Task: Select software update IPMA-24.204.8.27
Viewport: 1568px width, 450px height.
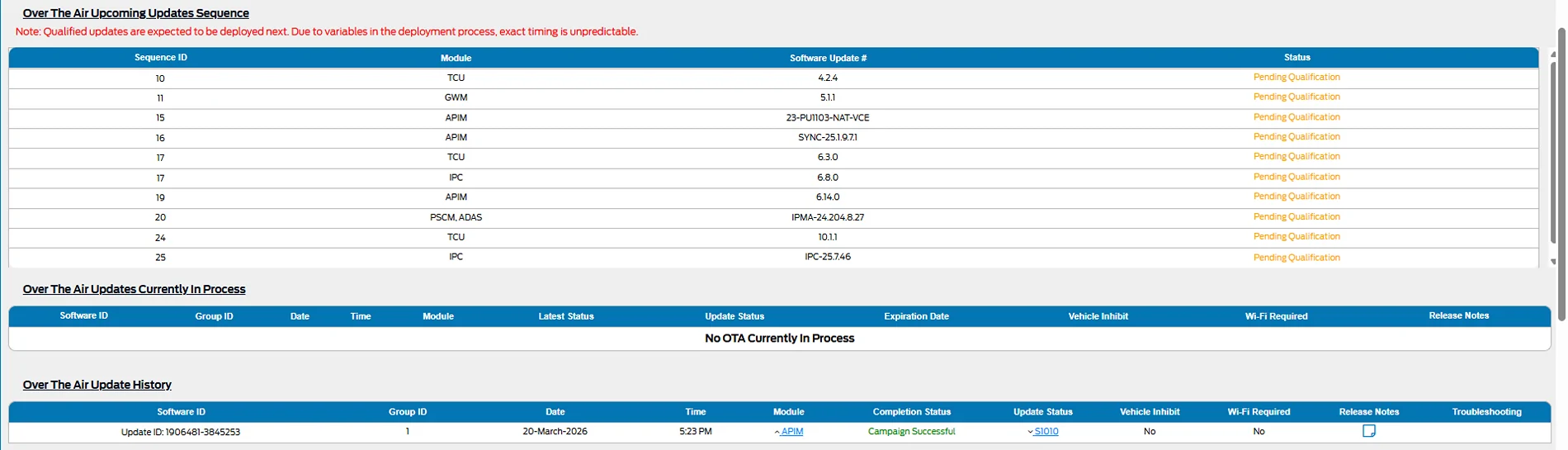Action: point(828,217)
